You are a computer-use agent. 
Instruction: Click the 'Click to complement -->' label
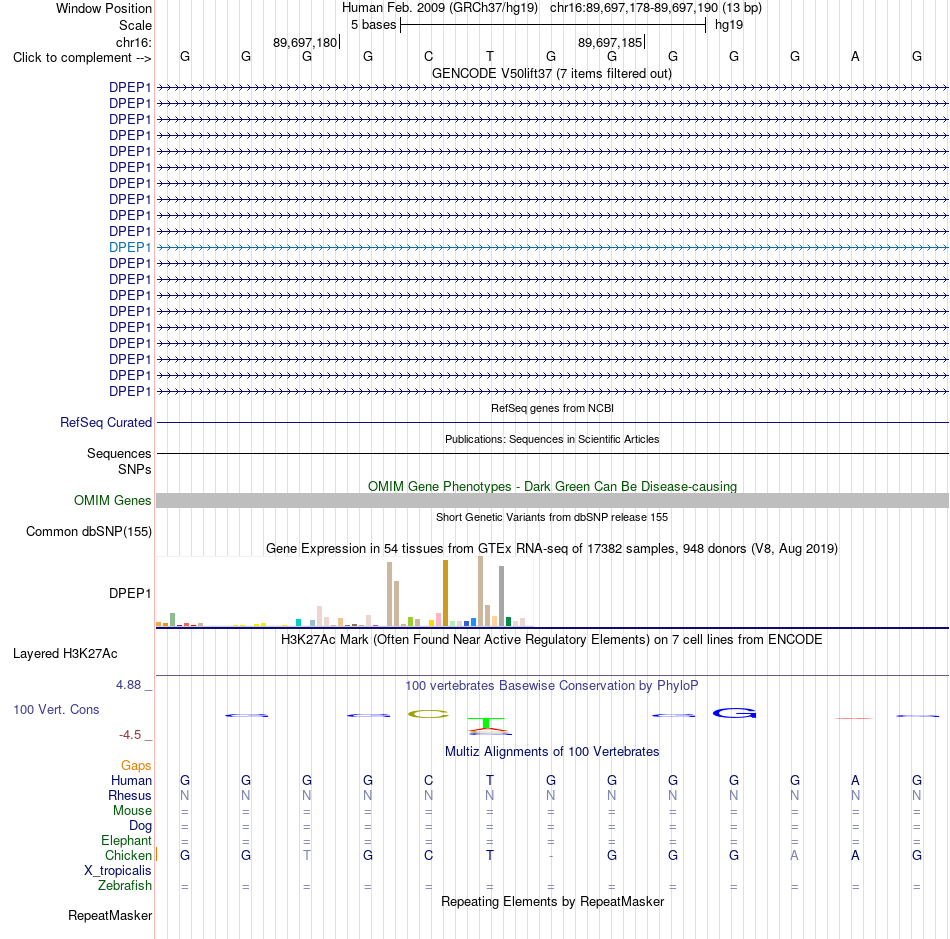(82, 58)
